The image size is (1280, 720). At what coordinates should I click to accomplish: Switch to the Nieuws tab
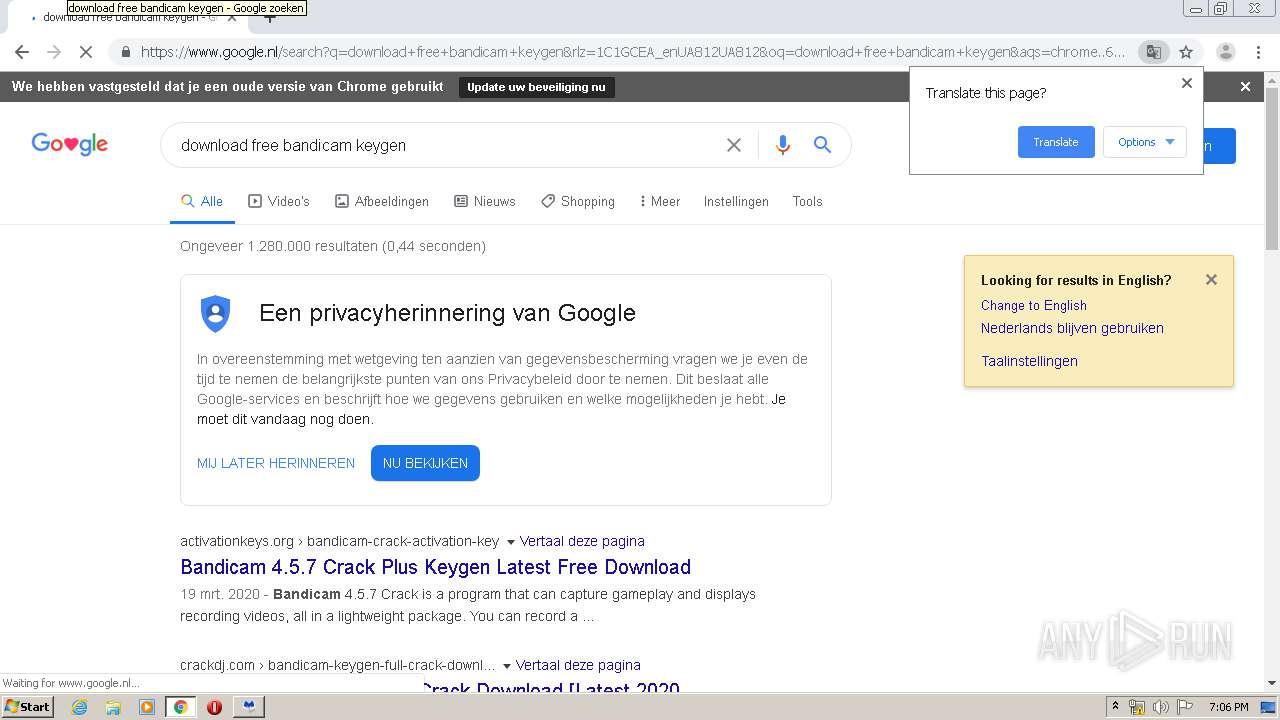click(485, 201)
